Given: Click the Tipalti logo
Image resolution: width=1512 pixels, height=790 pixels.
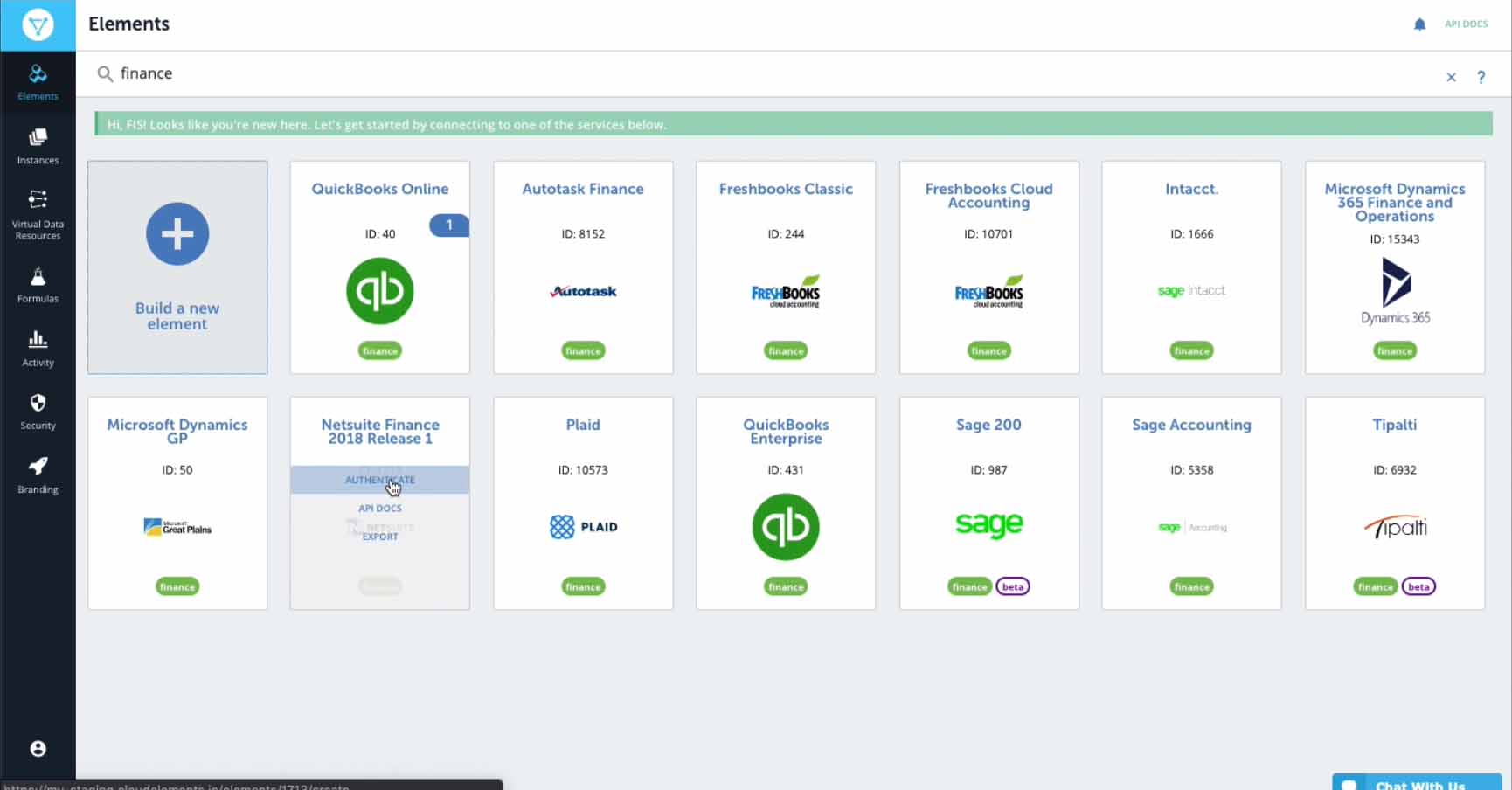Looking at the screenshot, I should pos(1395,527).
